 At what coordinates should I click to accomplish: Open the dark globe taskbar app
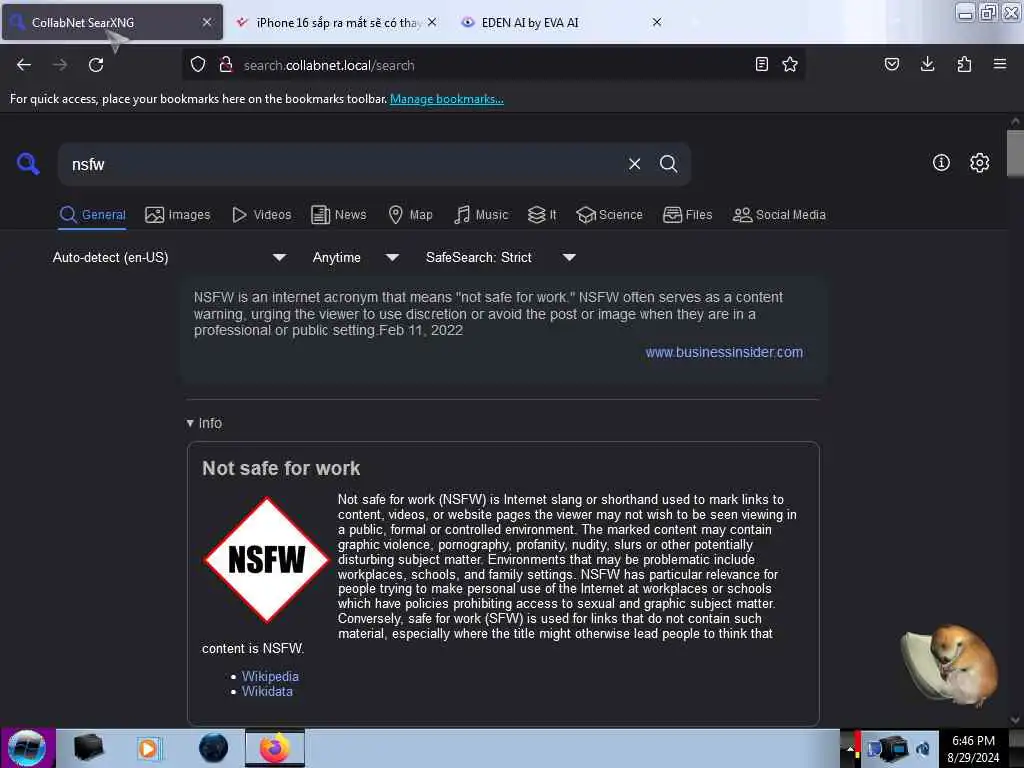pos(214,748)
